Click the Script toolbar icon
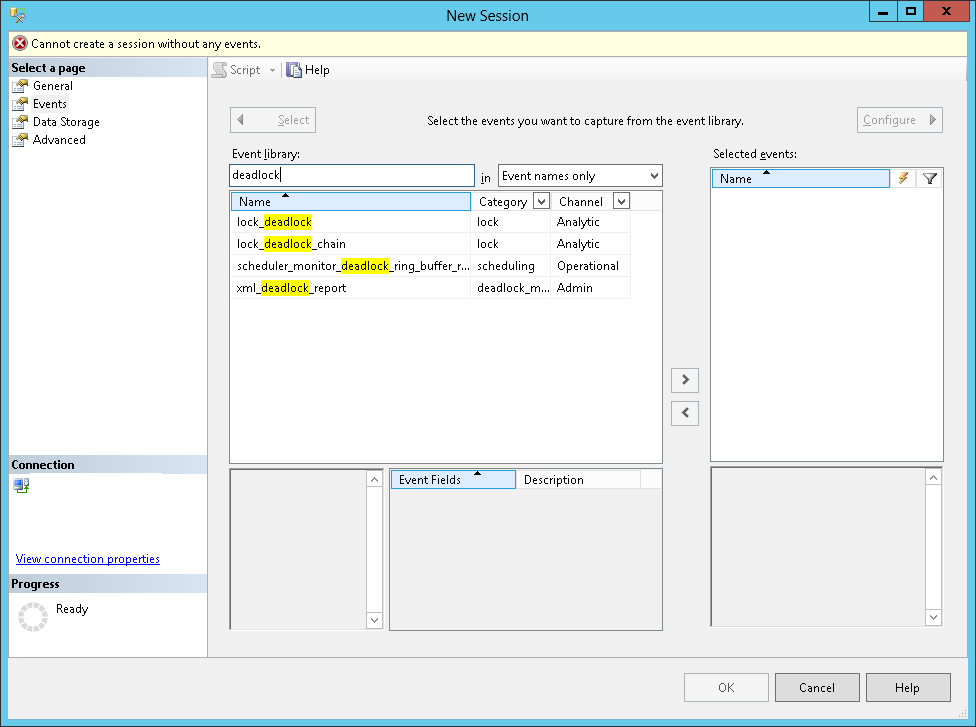Image resolution: width=976 pixels, height=727 pixels. 219,70
